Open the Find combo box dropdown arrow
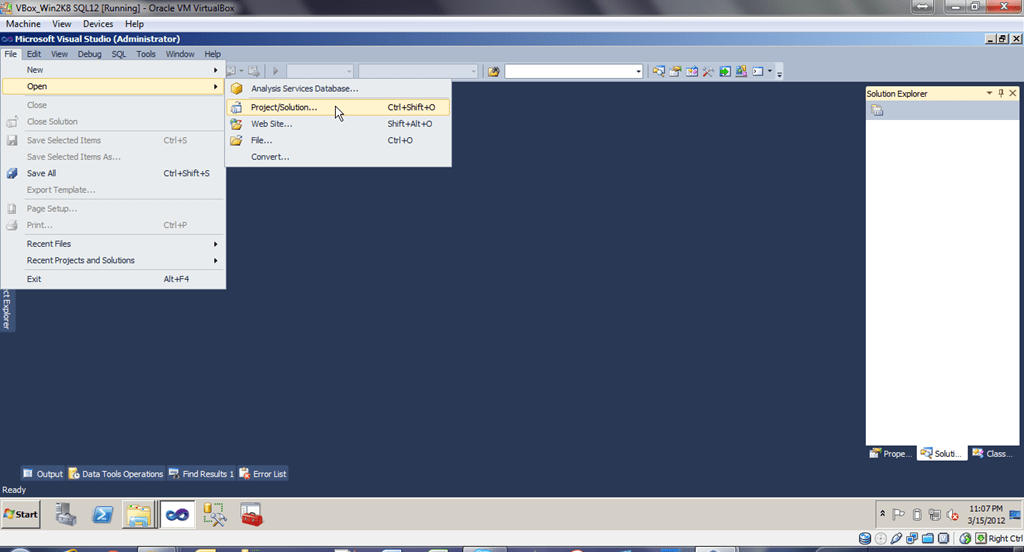This screenshot has width=1024, height=552. [x=638, y=71]
